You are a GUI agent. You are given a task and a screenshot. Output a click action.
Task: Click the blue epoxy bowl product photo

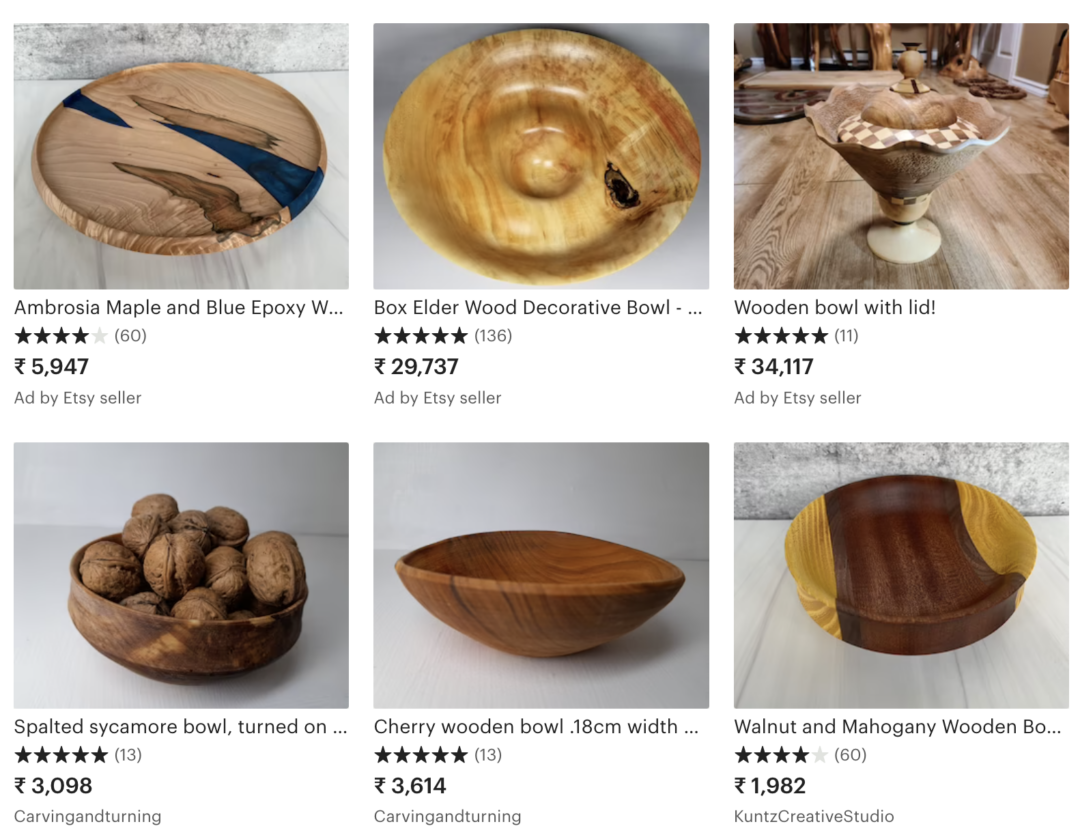(x=180, y=152)
